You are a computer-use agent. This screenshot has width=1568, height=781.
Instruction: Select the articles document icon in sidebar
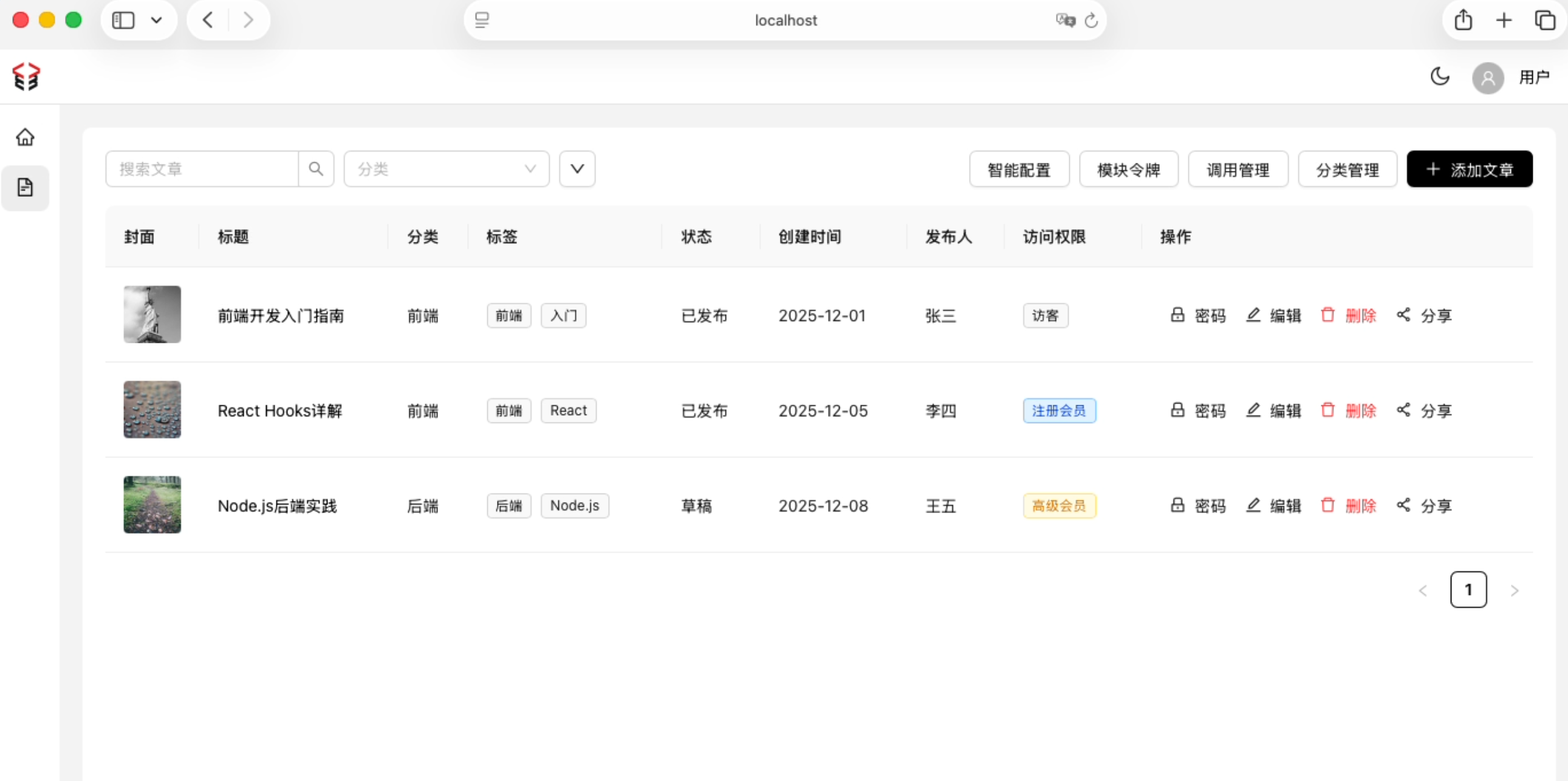(26, 187)
